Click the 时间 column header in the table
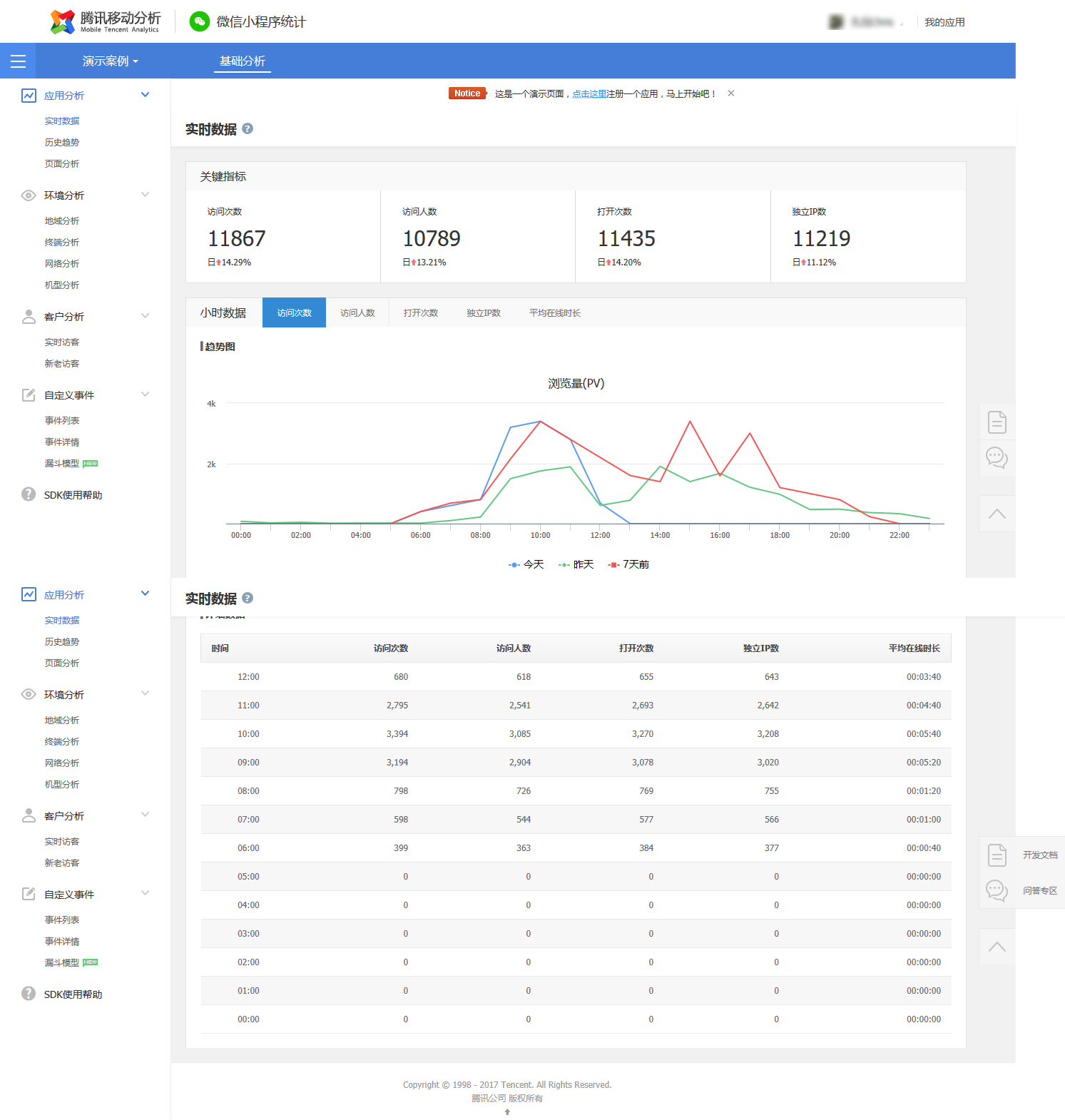Image resolution: width=1065 pixels, height=1120 pixels. click(x=220, y=648)
